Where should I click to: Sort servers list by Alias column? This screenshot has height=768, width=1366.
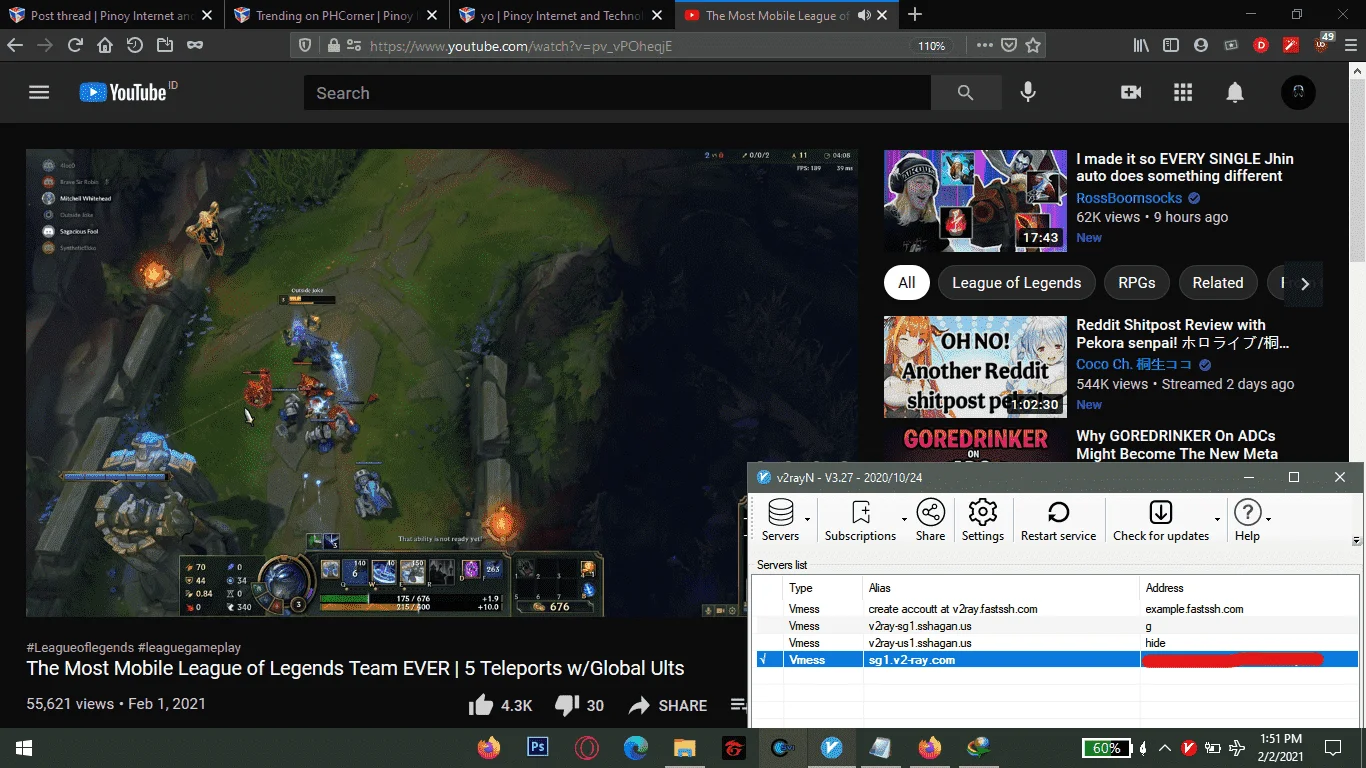(1001, 588)
